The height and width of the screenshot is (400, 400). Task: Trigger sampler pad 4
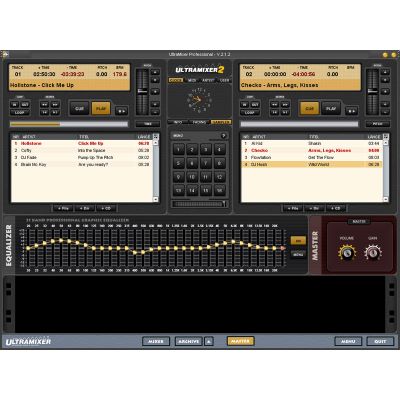pyautogui.click(x=219, y=150)
